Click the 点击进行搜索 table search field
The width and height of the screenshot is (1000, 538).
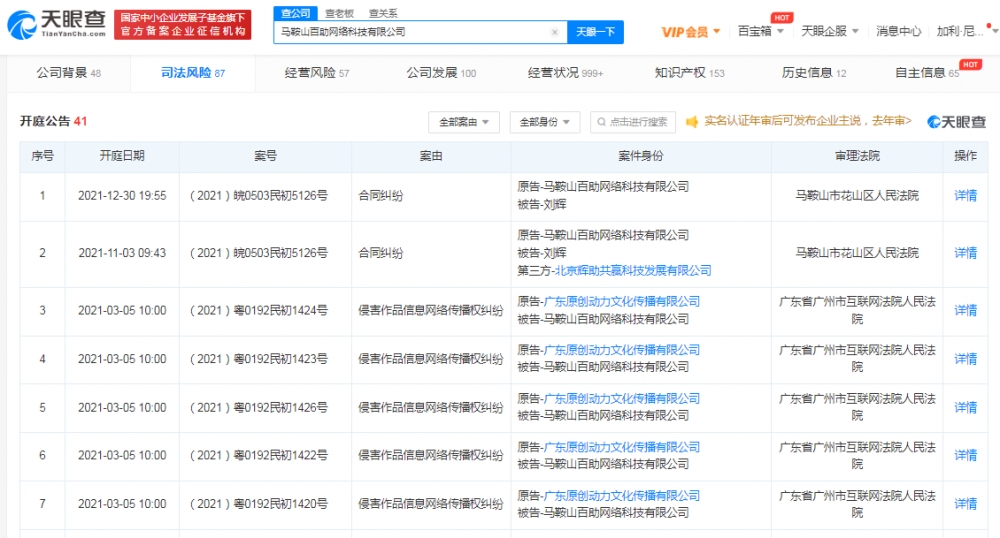point(633,122)
